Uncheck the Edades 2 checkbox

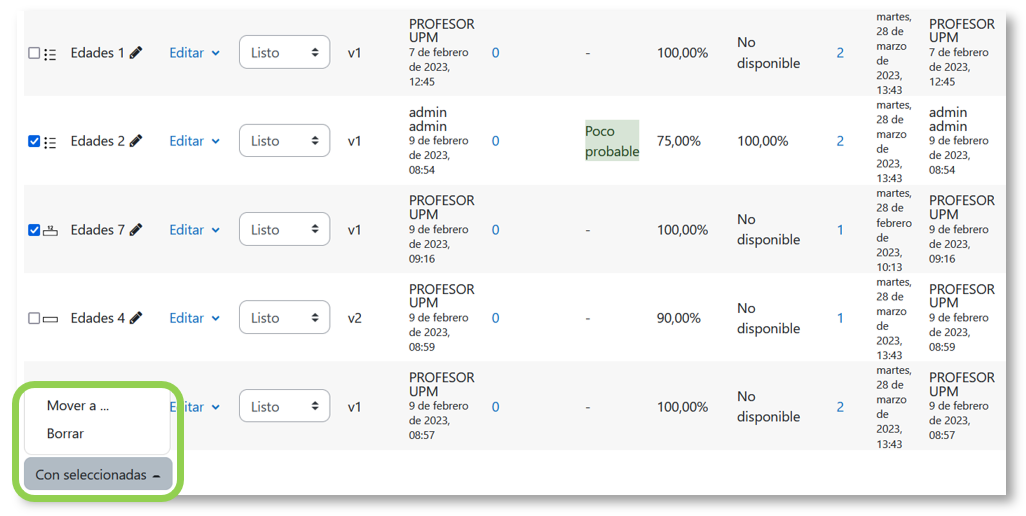(x=34, y=142)
